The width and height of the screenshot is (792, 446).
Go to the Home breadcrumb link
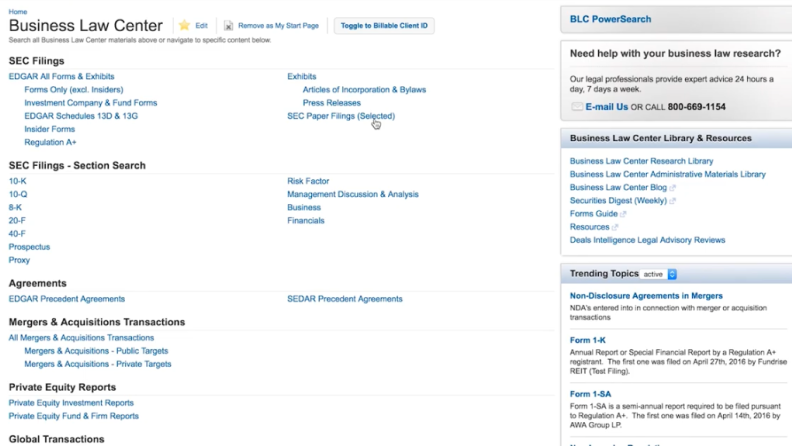(17, 11)
